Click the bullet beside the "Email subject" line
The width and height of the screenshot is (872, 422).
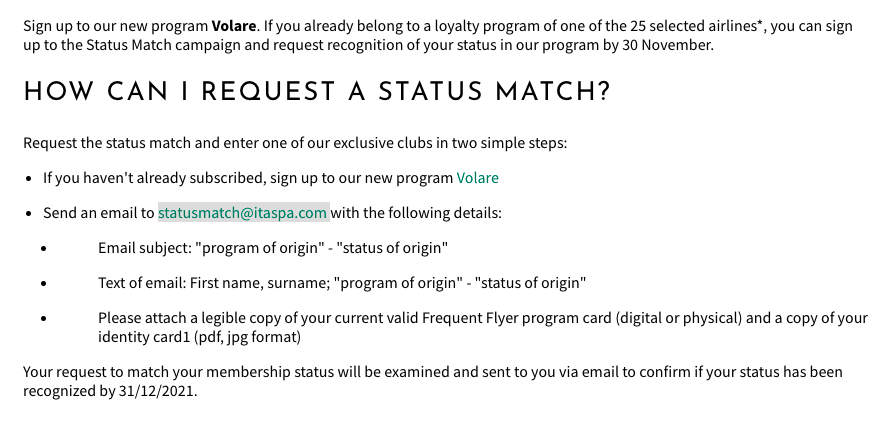point(46,248)
